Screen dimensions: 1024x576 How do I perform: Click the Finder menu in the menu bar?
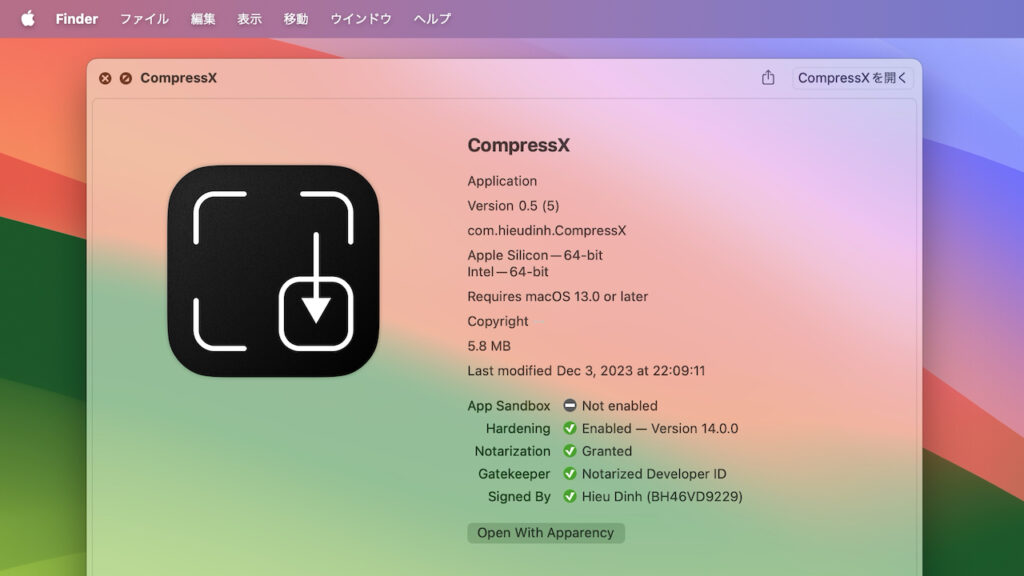tap(76, 19)
